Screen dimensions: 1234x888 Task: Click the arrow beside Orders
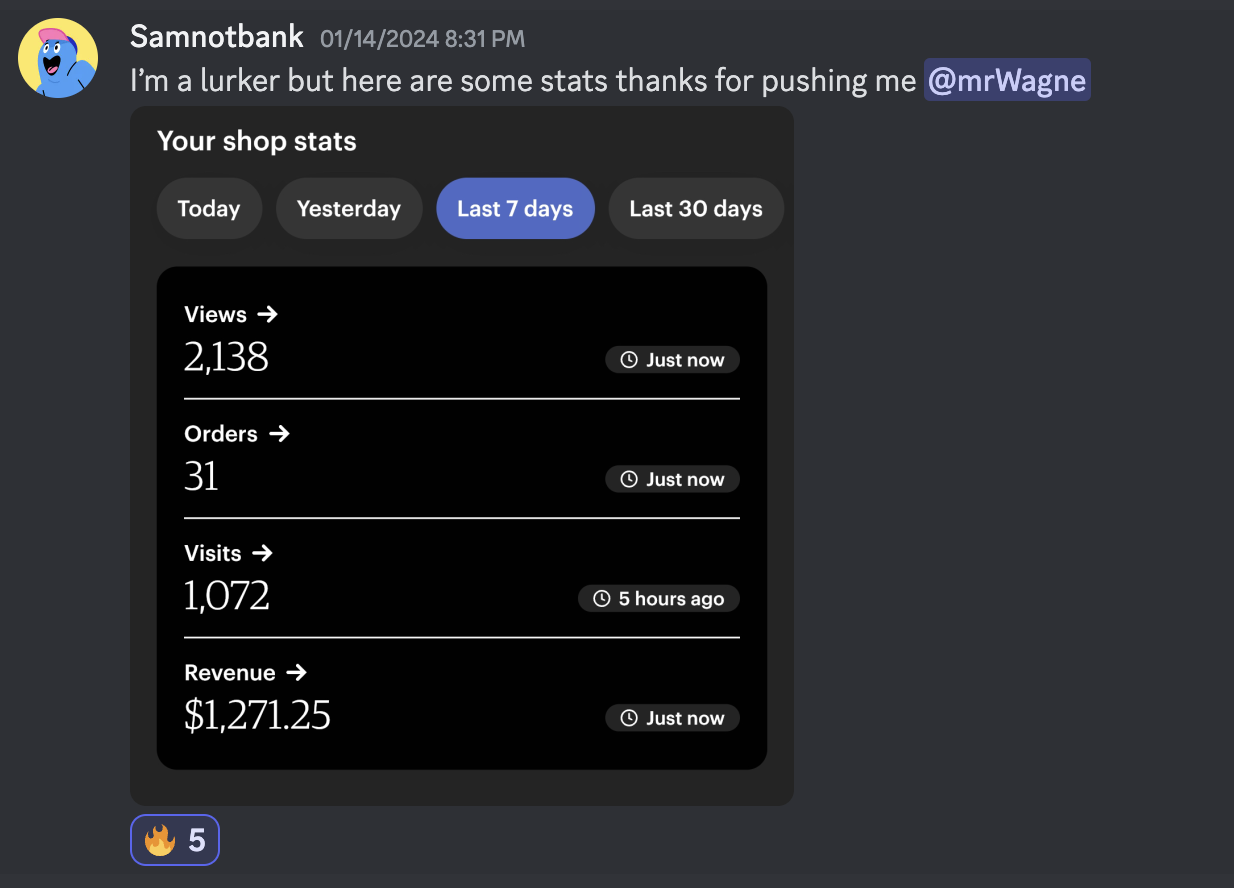[x=279, y=434]
